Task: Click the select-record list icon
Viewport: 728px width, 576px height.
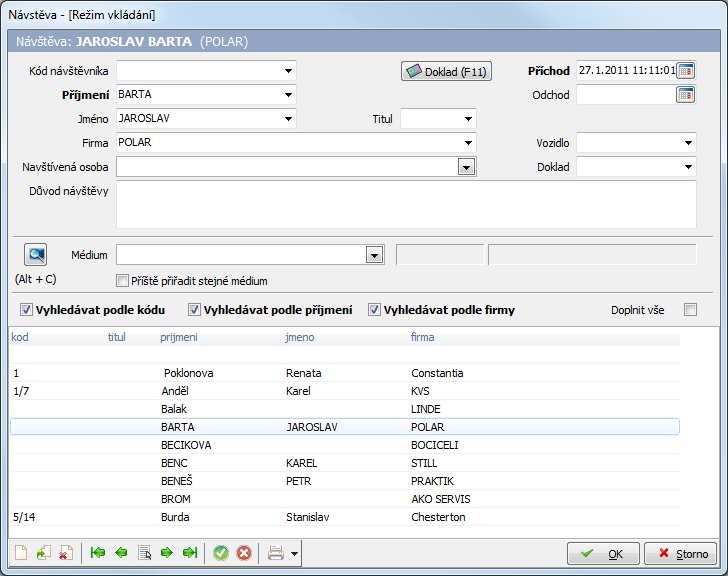Action: 144,553
